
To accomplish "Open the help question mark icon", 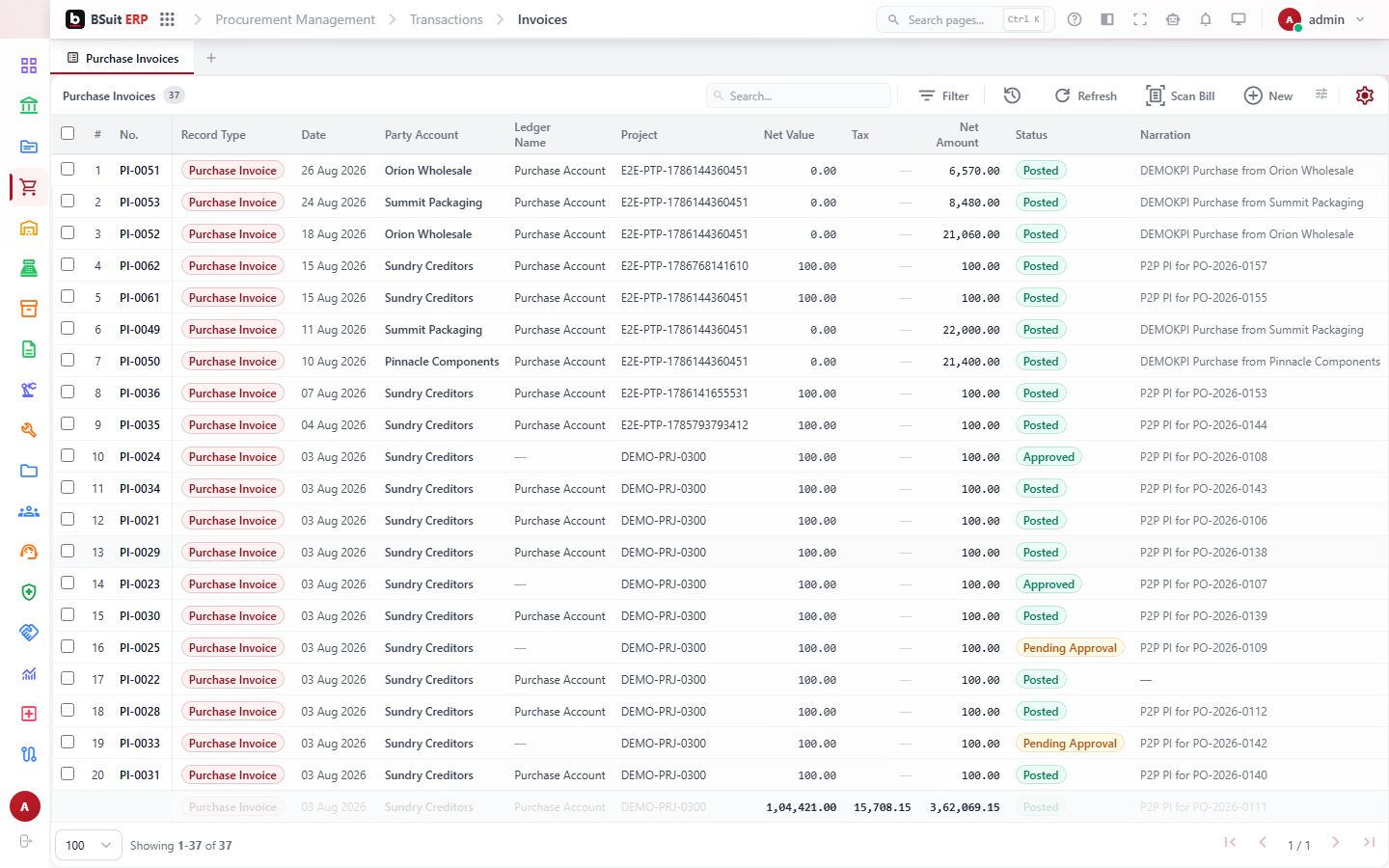I will (1075, 19).
